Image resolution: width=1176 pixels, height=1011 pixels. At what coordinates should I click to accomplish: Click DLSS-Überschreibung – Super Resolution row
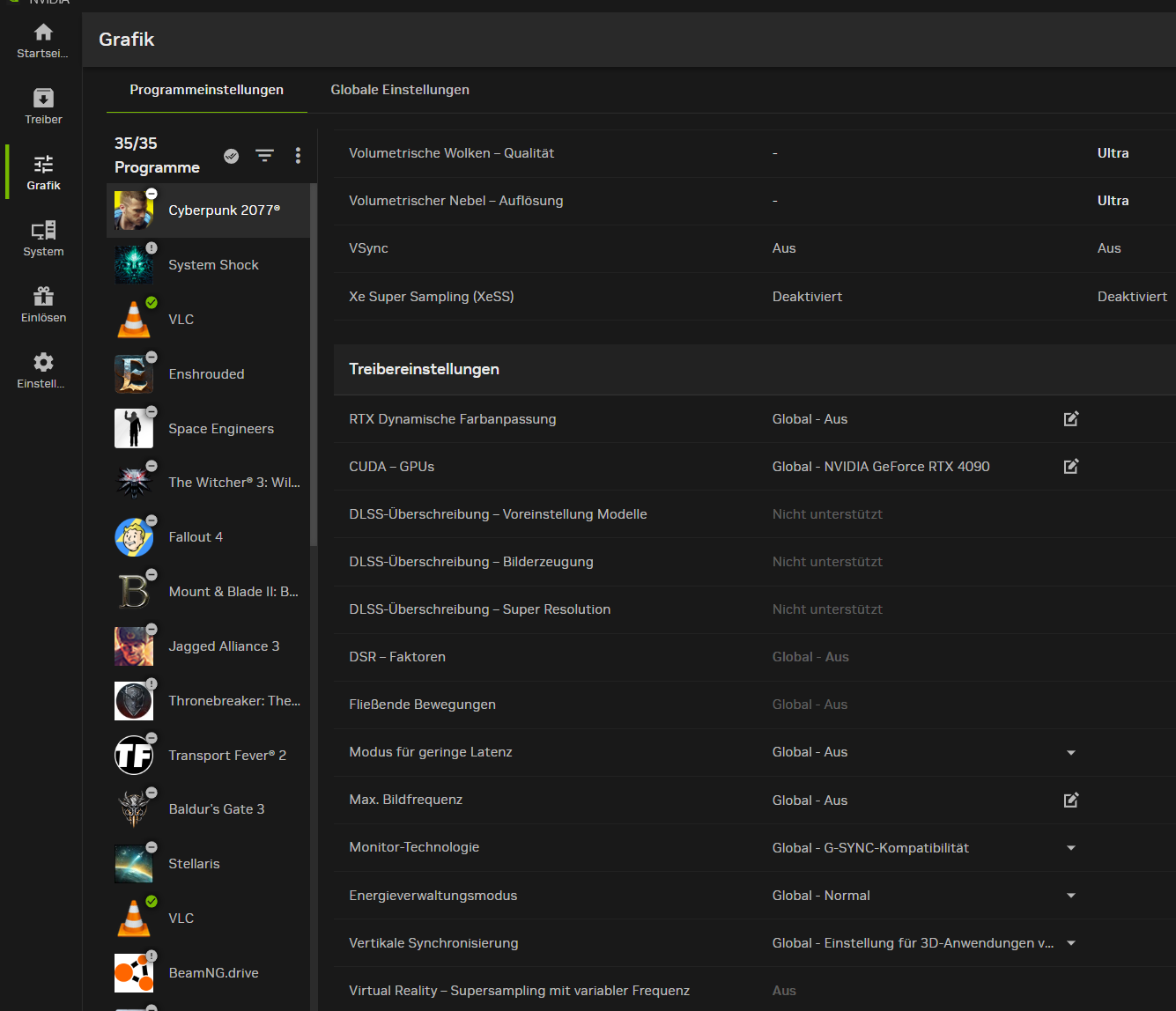755,609
